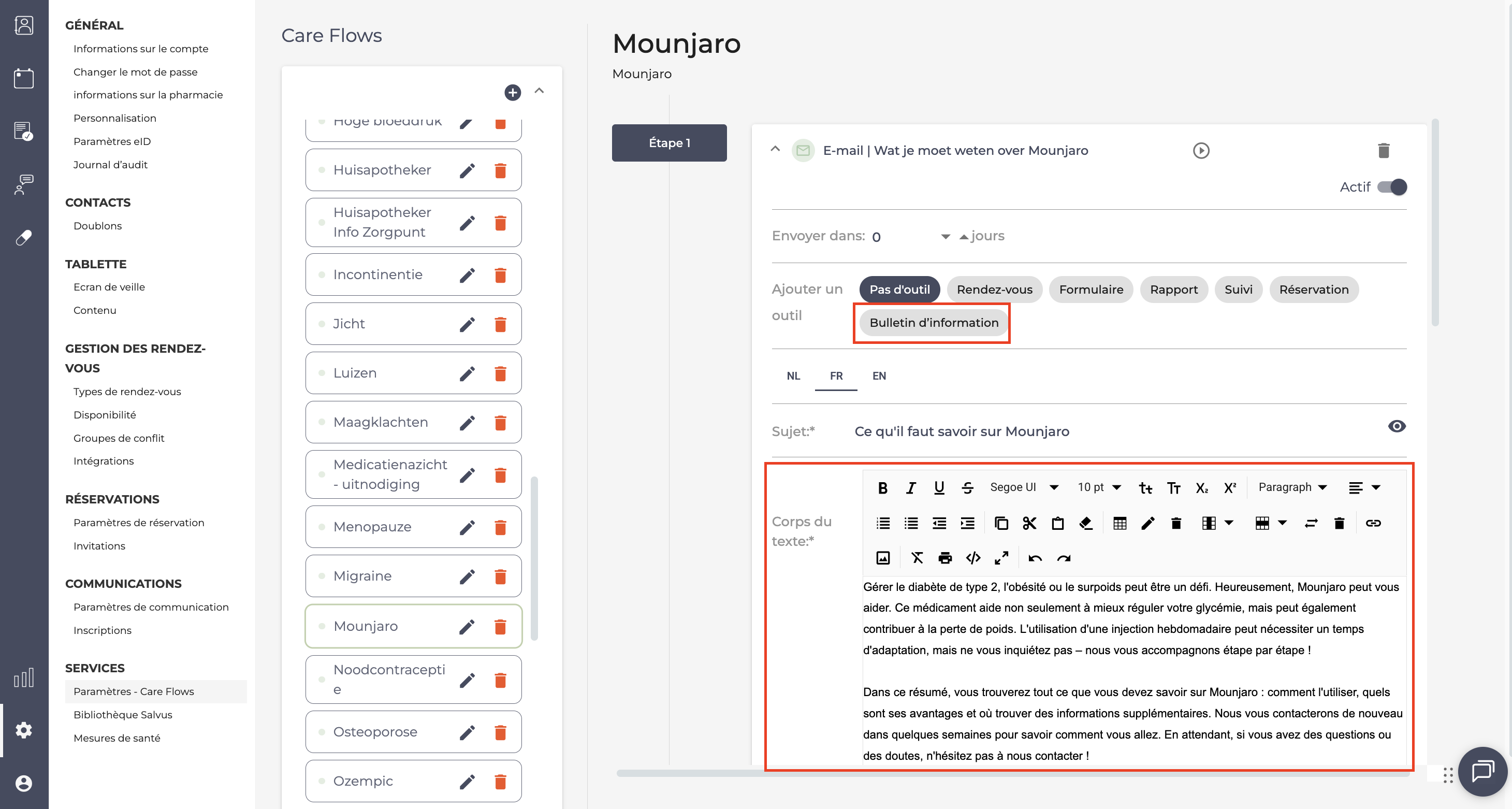Click the undo arrow in editor toolbar
Screen dimensions: 1512x809
1035,558
